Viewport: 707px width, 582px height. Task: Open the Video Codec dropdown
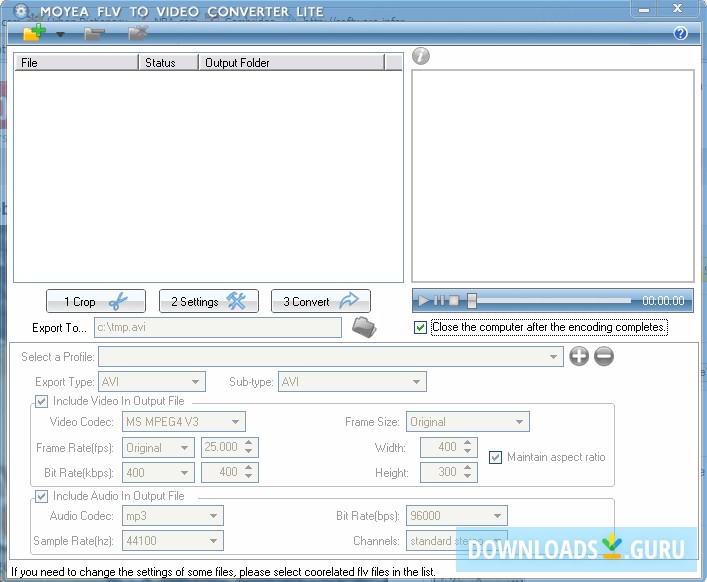point(184,422)
